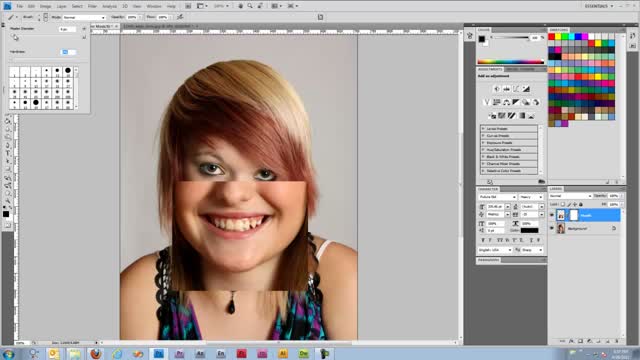Open Illustrator from the Windows taskbar
The width and height of the screenshot is (640, 360).
point(283,353)
